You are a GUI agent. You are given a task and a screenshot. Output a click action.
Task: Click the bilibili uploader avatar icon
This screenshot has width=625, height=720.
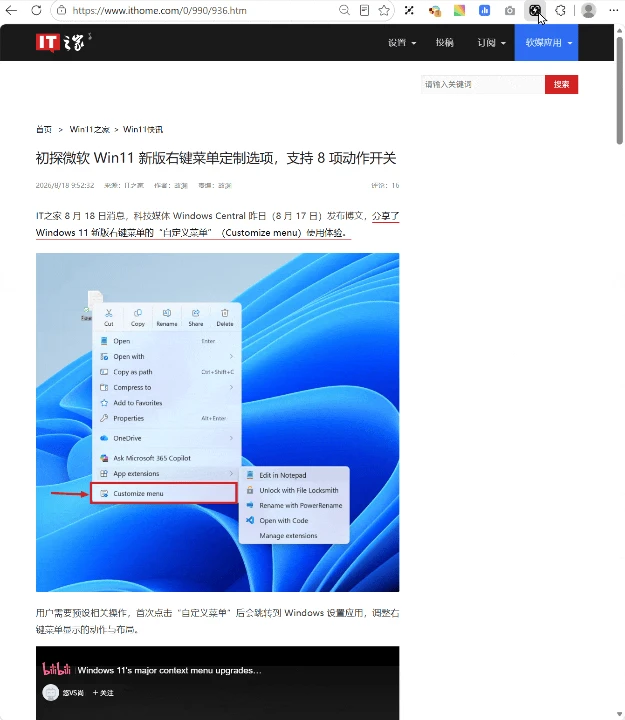pyautogui.click(x=51, y=692)
